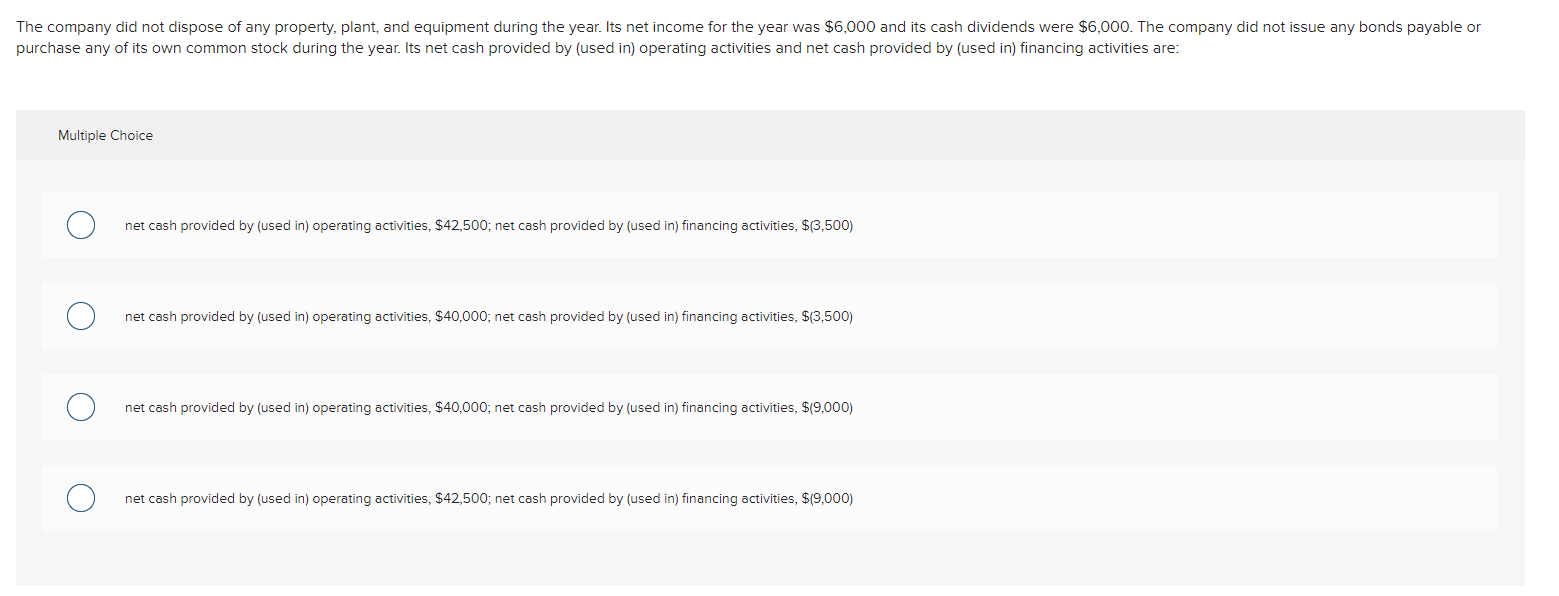Screen dimensions: 1559x596
Task: Click the Multiple Choice header label
Action: tap(105, 135)
